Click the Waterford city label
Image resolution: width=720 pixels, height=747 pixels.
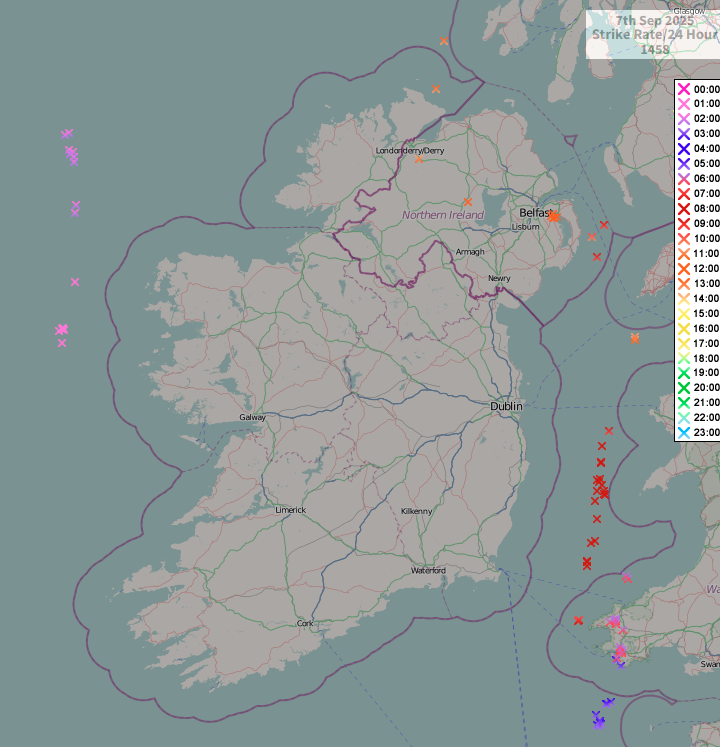pyautogui.click(x=428, y=570)
